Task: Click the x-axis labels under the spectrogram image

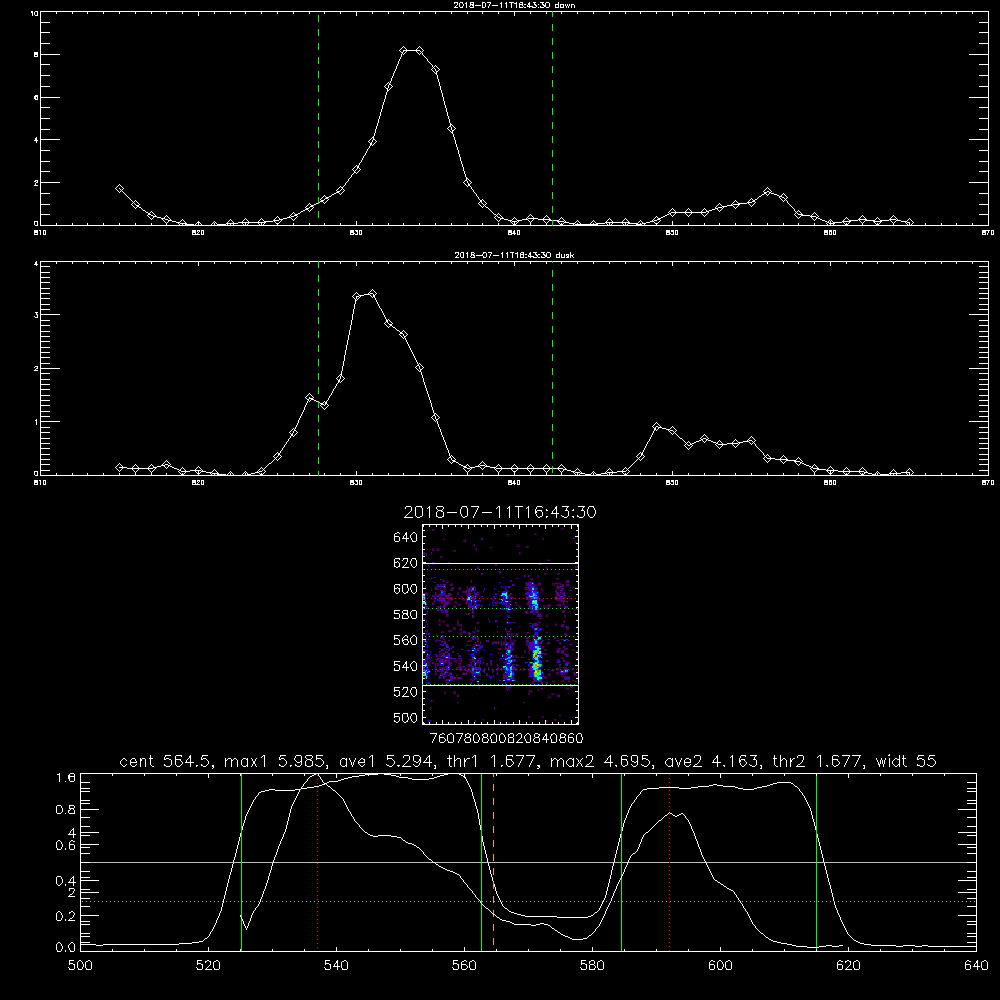Action: 507,739
